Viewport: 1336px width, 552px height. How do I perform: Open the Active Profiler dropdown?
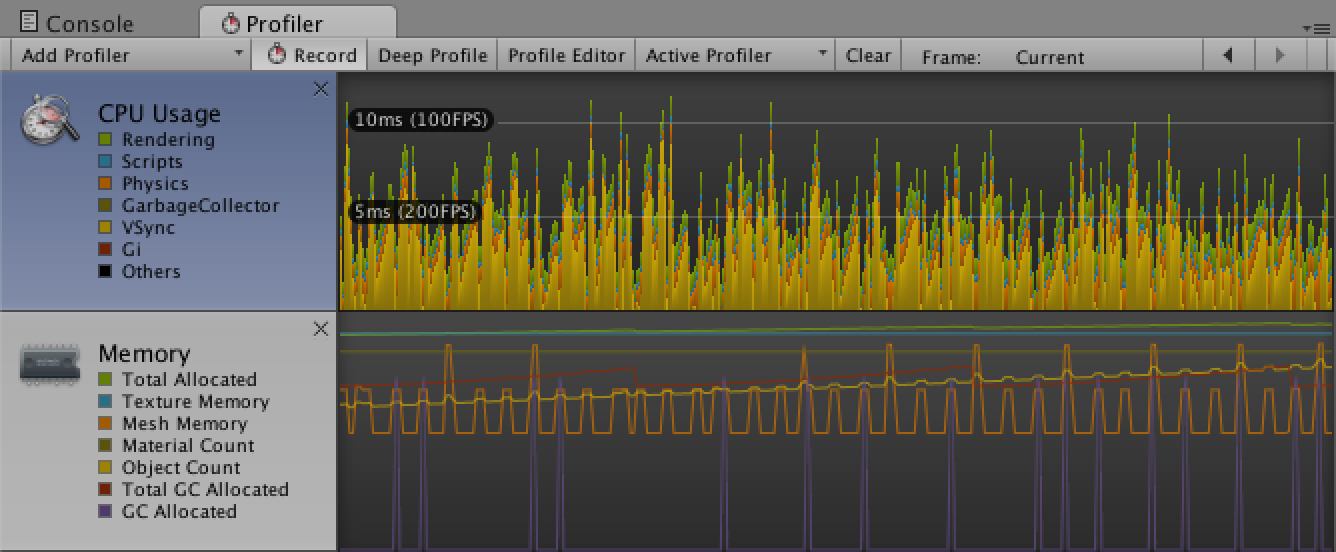click(x=736, y=56)
